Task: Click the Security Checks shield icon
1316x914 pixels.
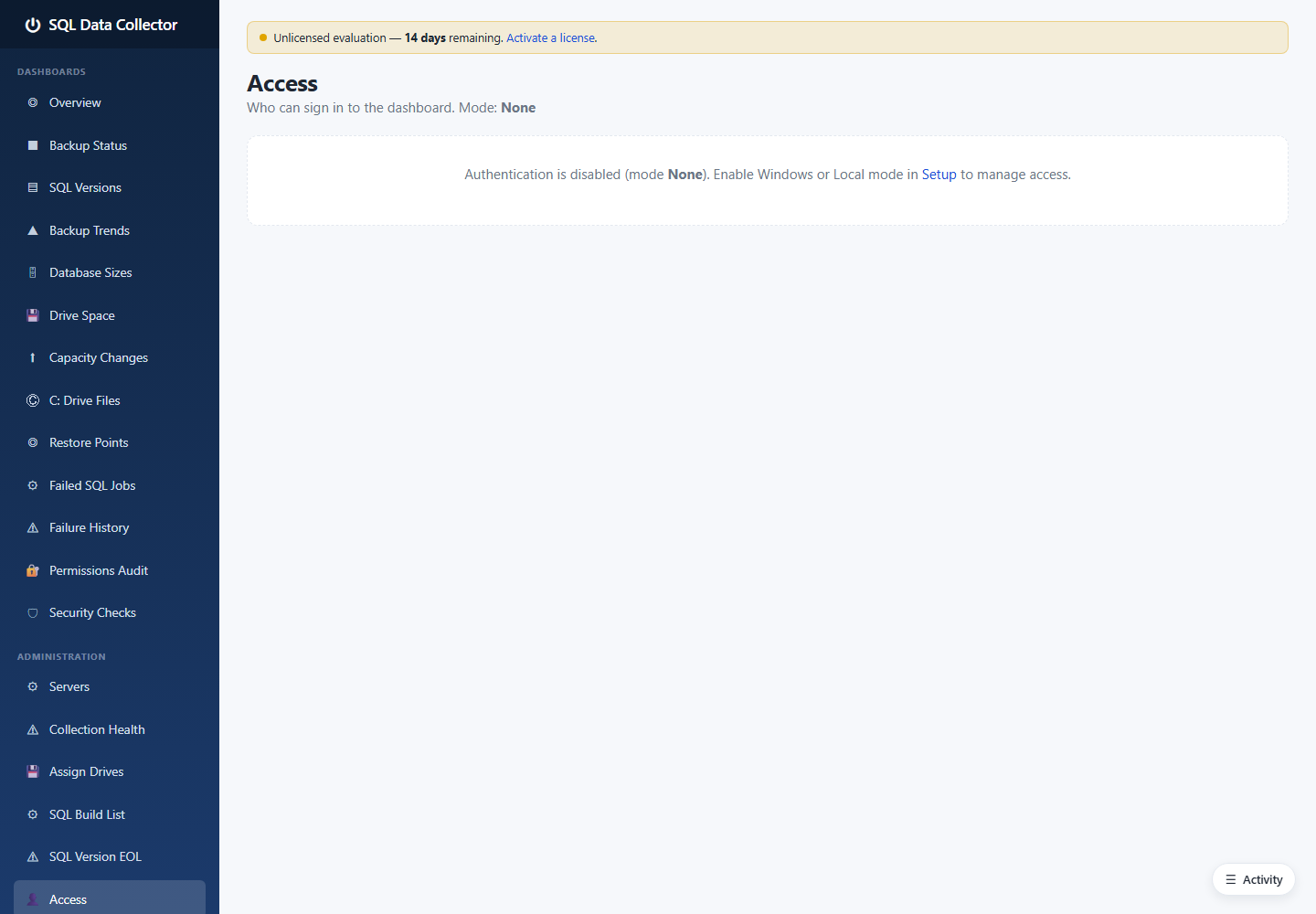Action: [x=33, y=613]
